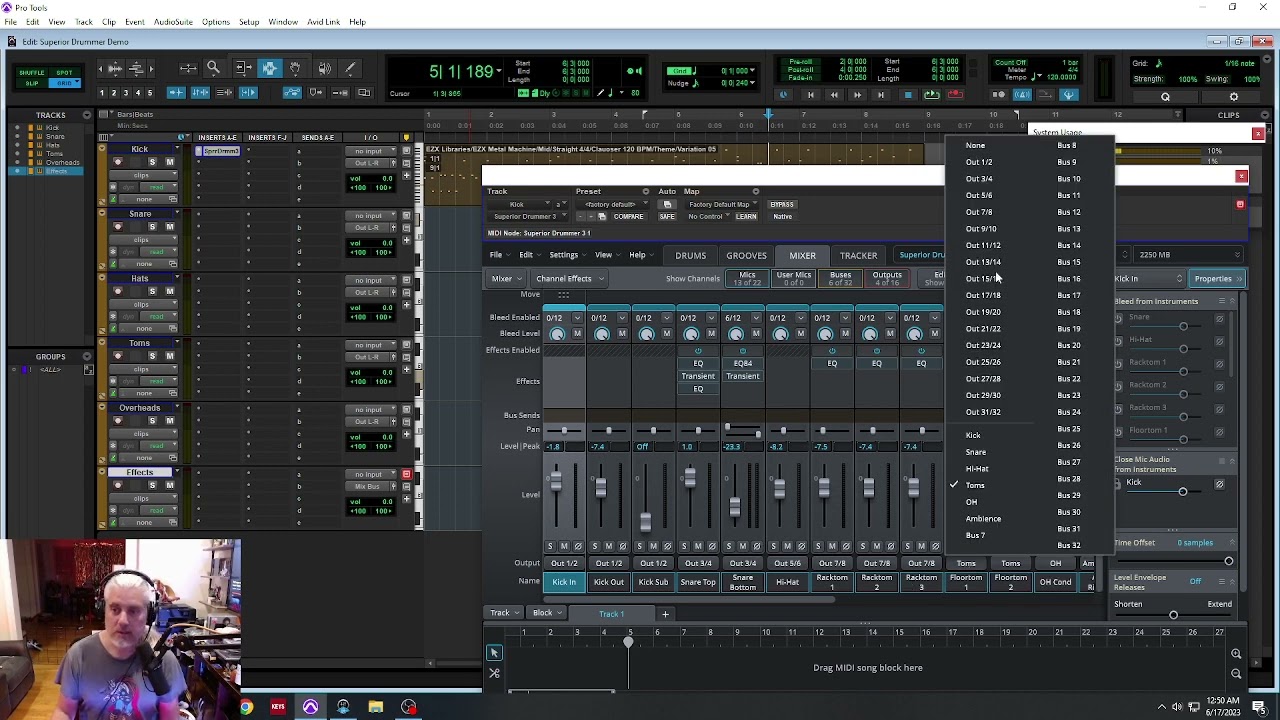The width and height of the screenshot is (1280, 720).
Task: Select the scissors split tool
Action: [x=494, y=673]
